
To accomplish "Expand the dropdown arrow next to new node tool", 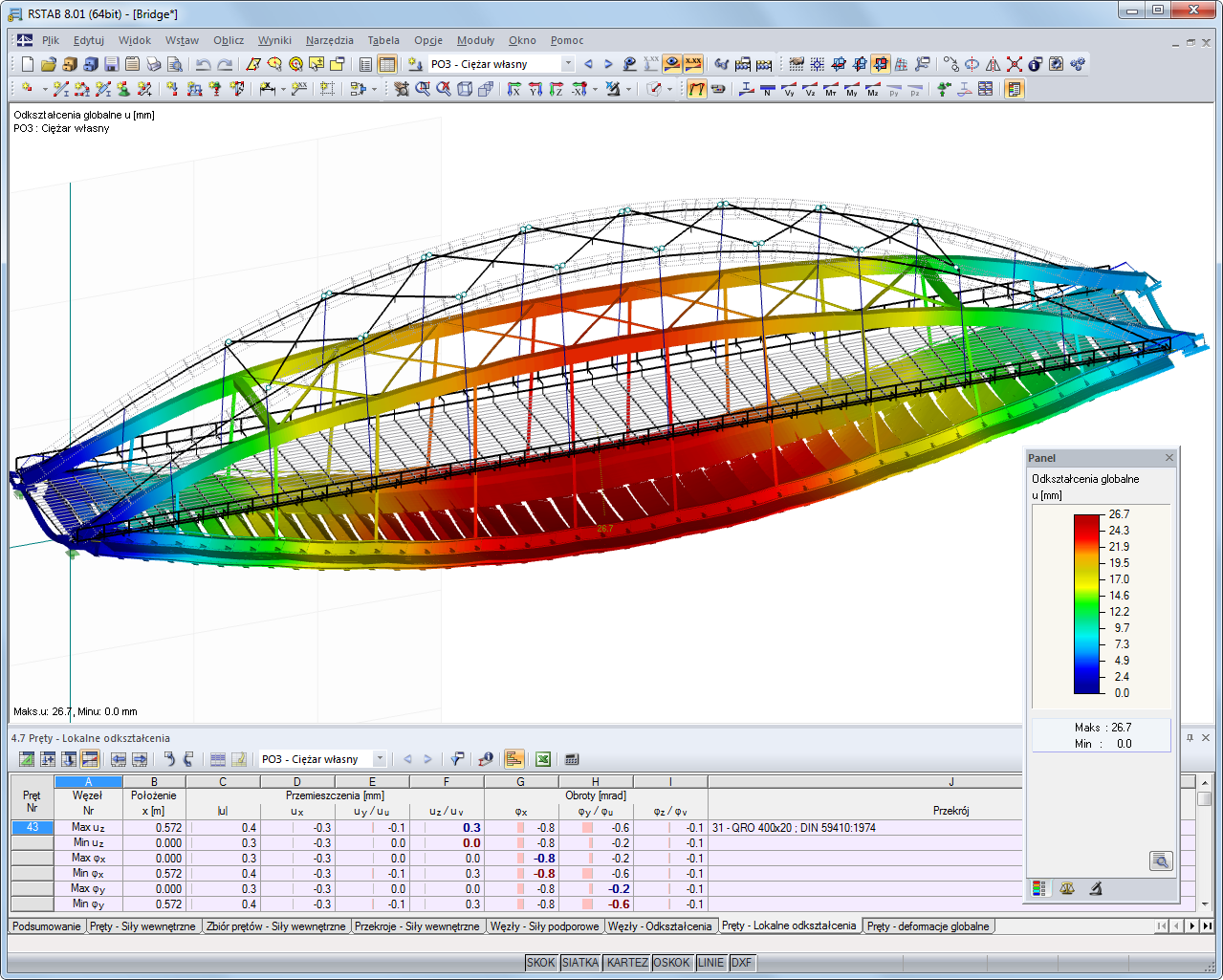I will [x=45, y=89].
